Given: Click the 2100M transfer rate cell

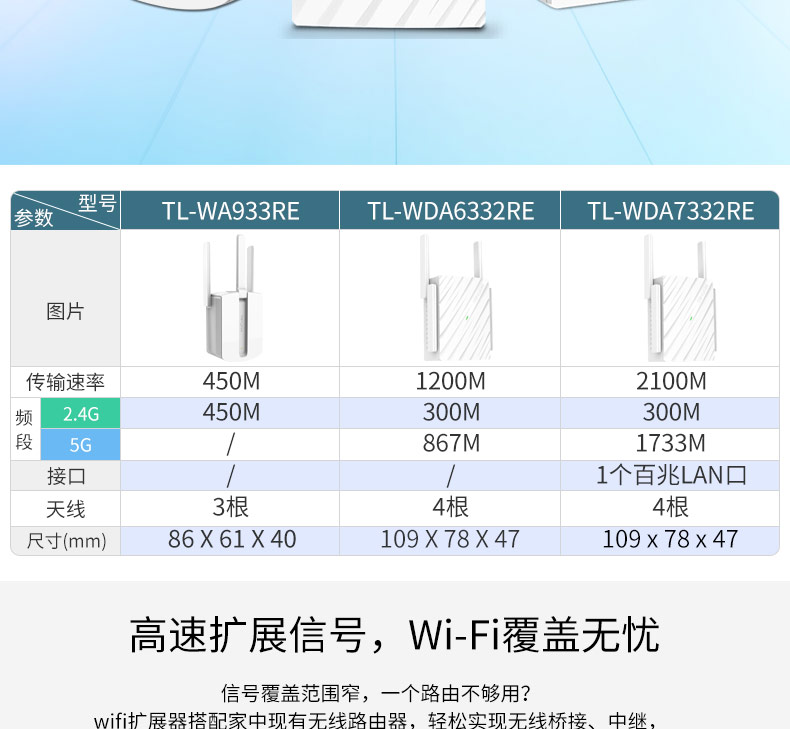Looking at the screenshot, I should point(671,381).
